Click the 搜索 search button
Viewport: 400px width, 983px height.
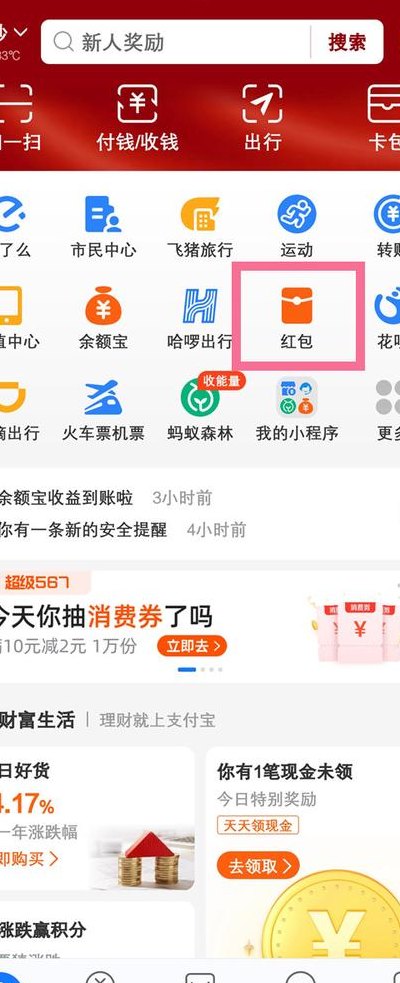pos(347,42)
